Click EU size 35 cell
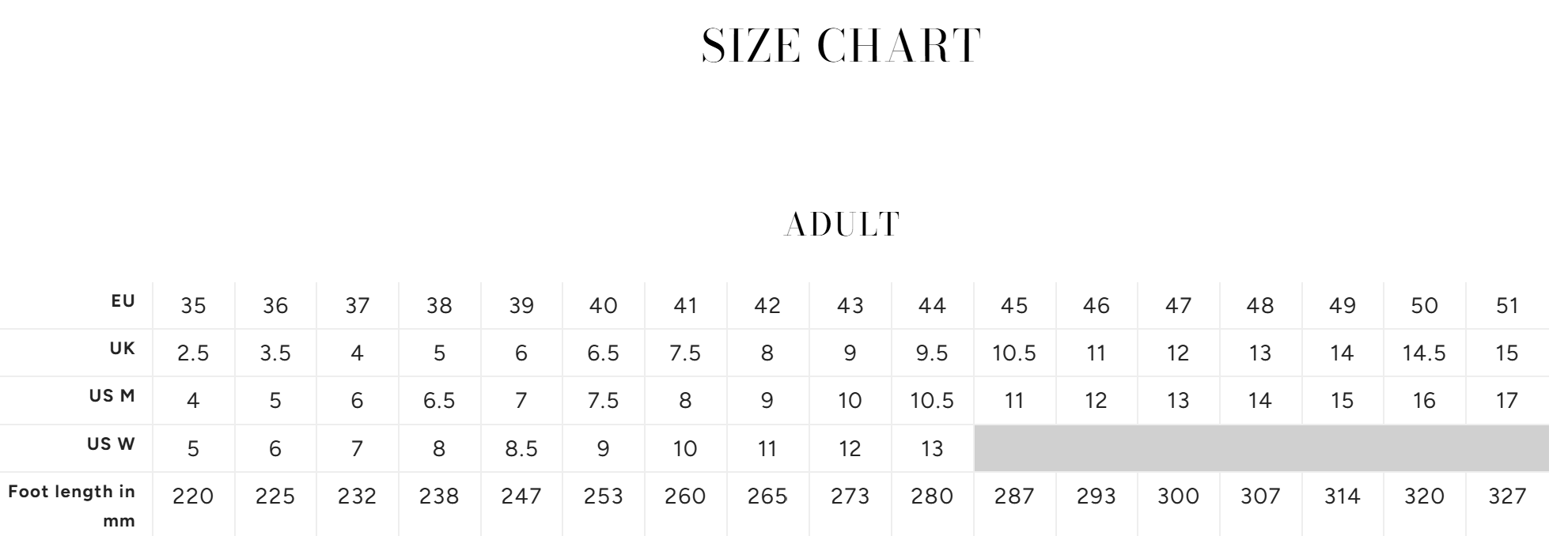1568x536 pixels. click(193, 306)
